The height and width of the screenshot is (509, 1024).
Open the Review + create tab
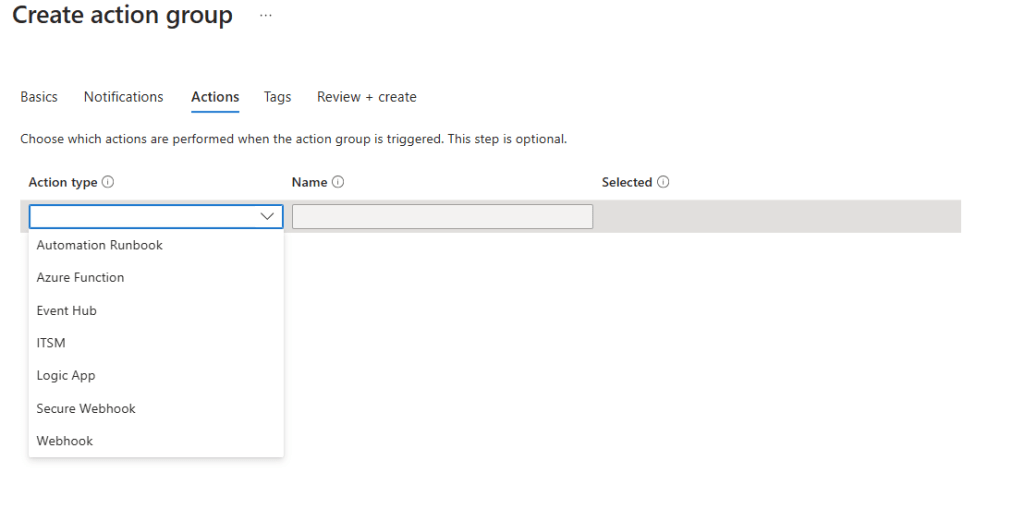coord(366,97)
